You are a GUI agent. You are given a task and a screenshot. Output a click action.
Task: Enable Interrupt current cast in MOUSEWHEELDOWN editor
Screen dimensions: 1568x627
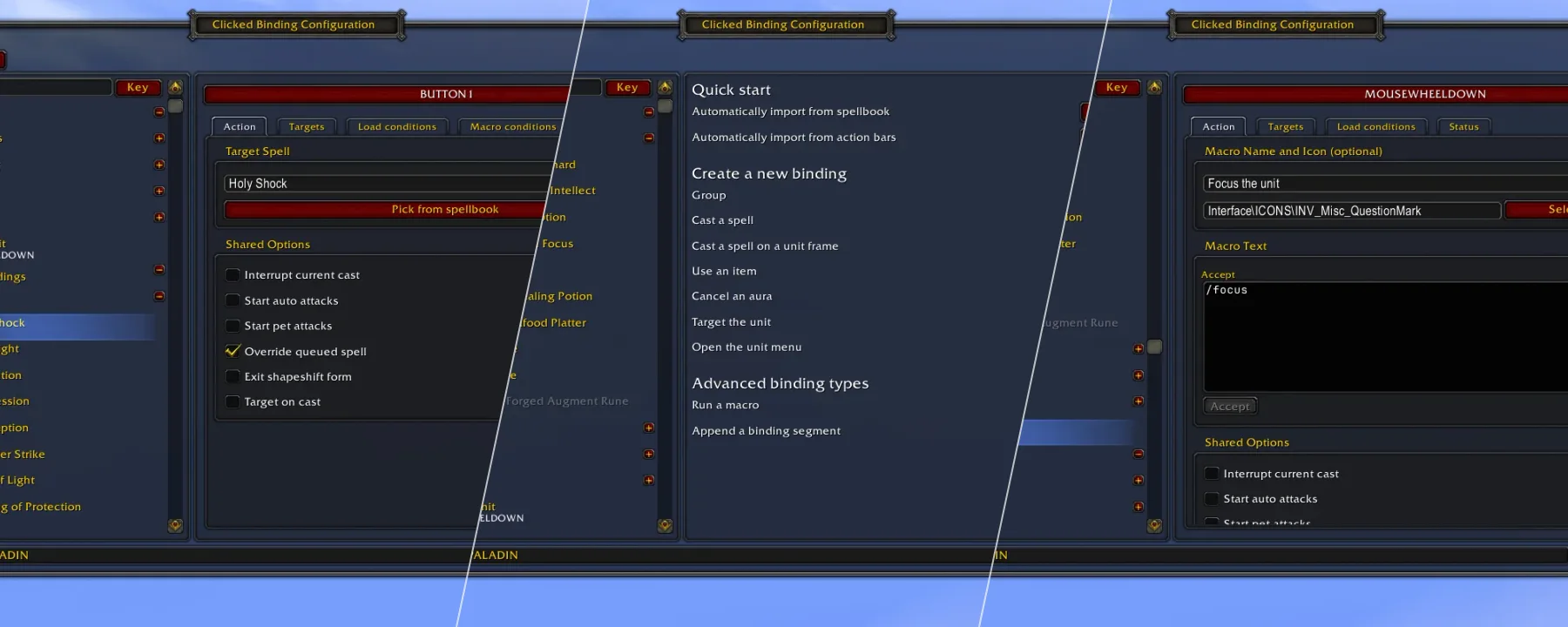pyautogui.click(x=1212, y=474)
